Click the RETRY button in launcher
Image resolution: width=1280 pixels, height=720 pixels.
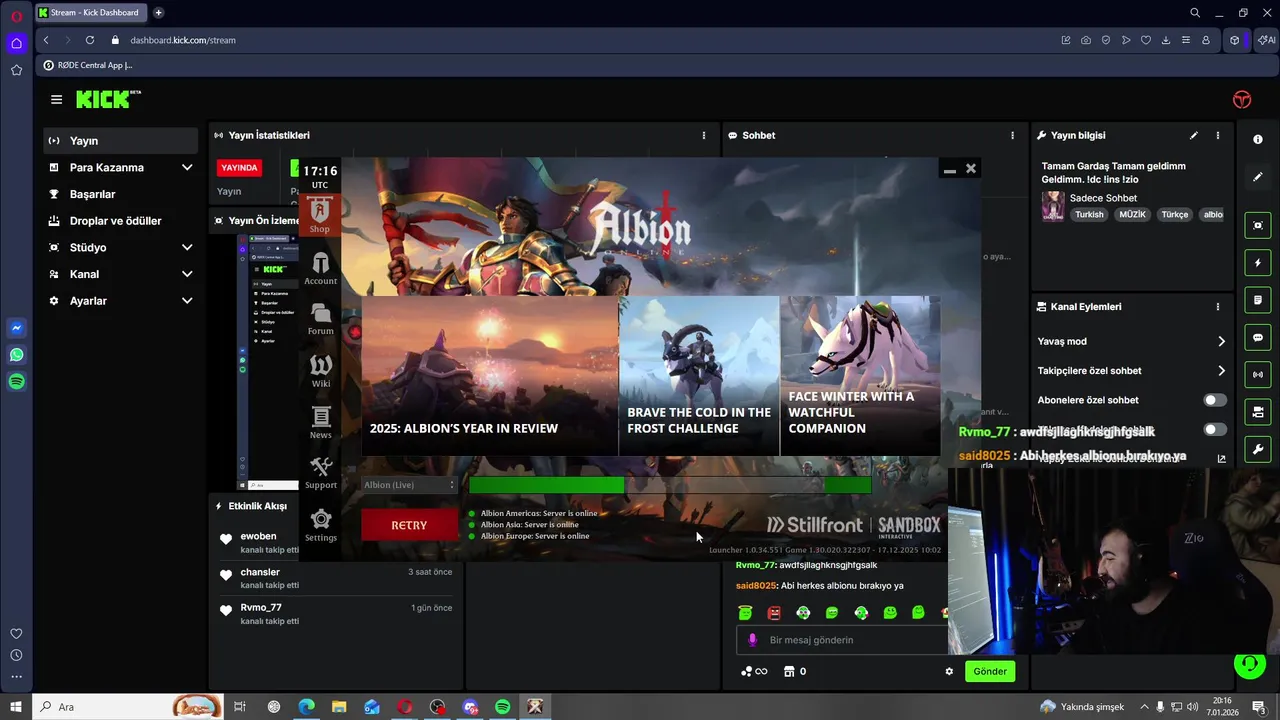pos(409,525)
